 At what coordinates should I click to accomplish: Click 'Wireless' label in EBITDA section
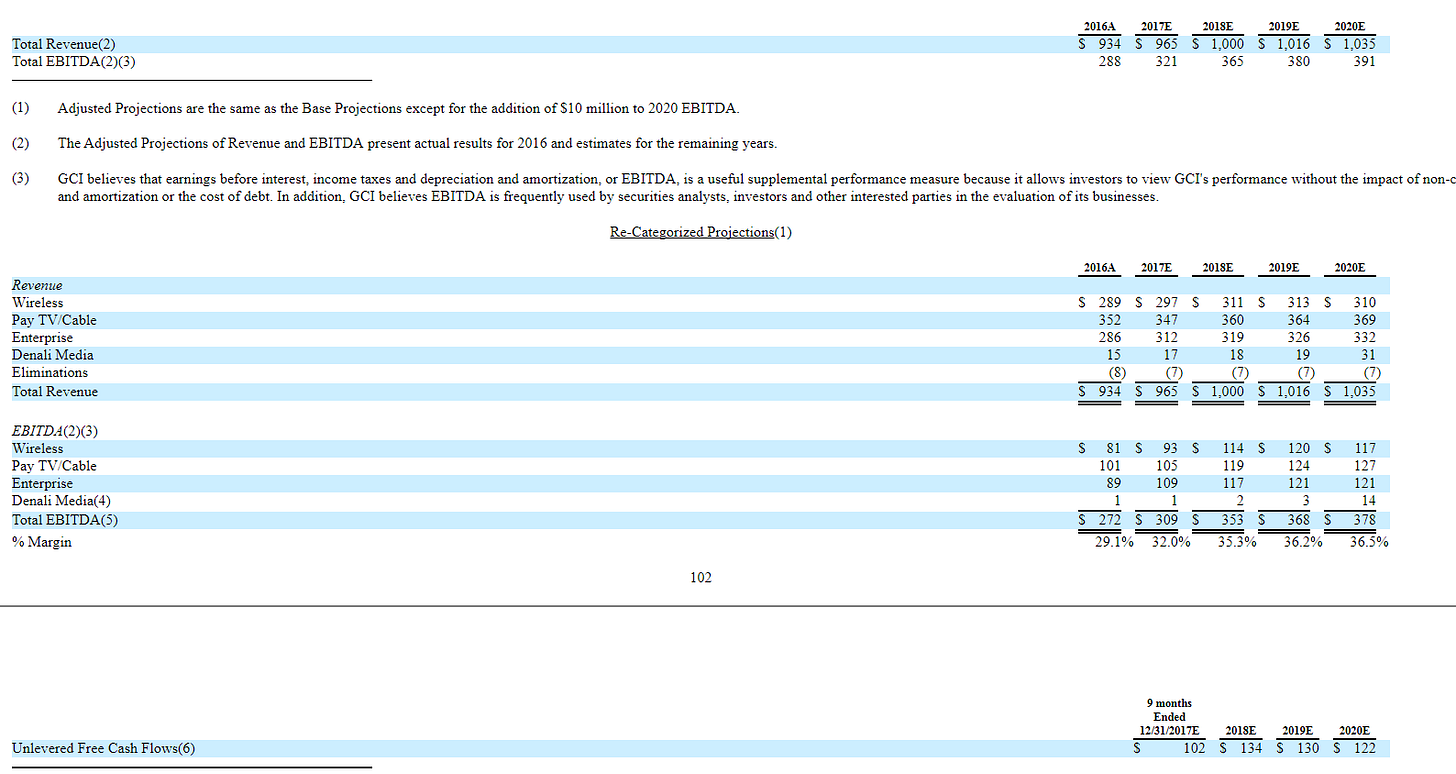pyautogui.click(x=37, y=448)
